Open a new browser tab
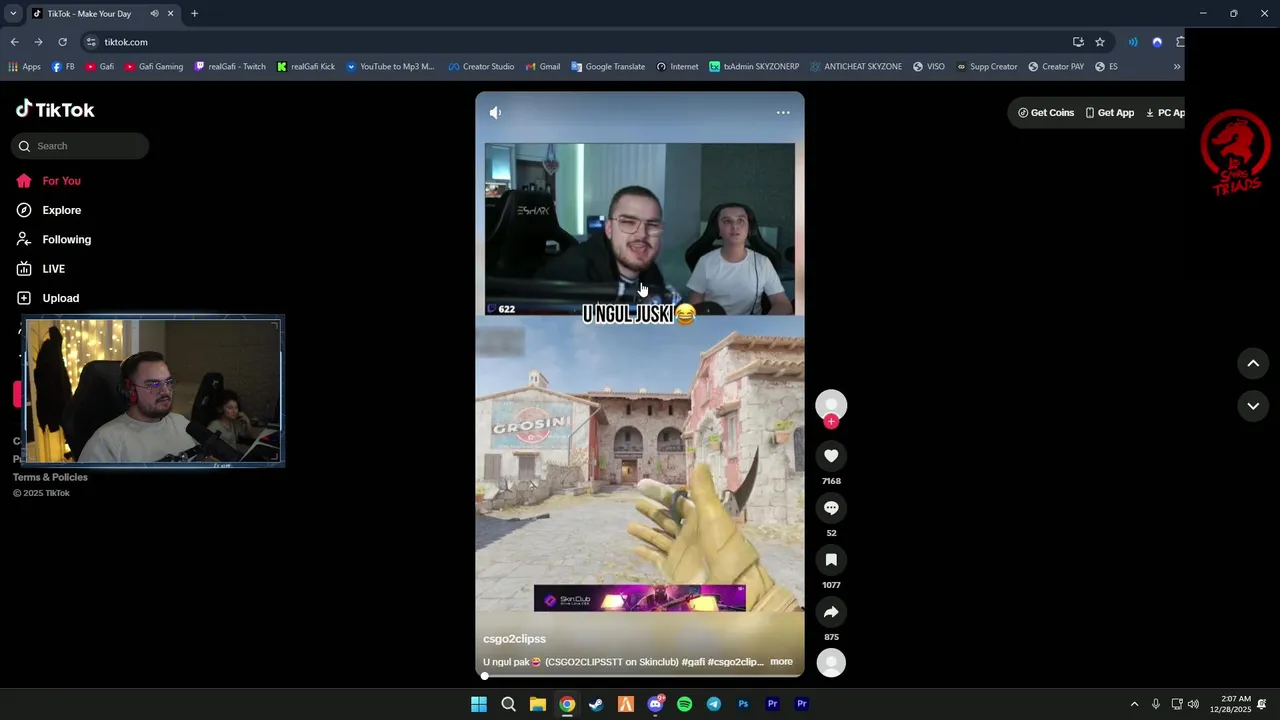The height and width of the screenshot is (720, 1280). point(194,14)
